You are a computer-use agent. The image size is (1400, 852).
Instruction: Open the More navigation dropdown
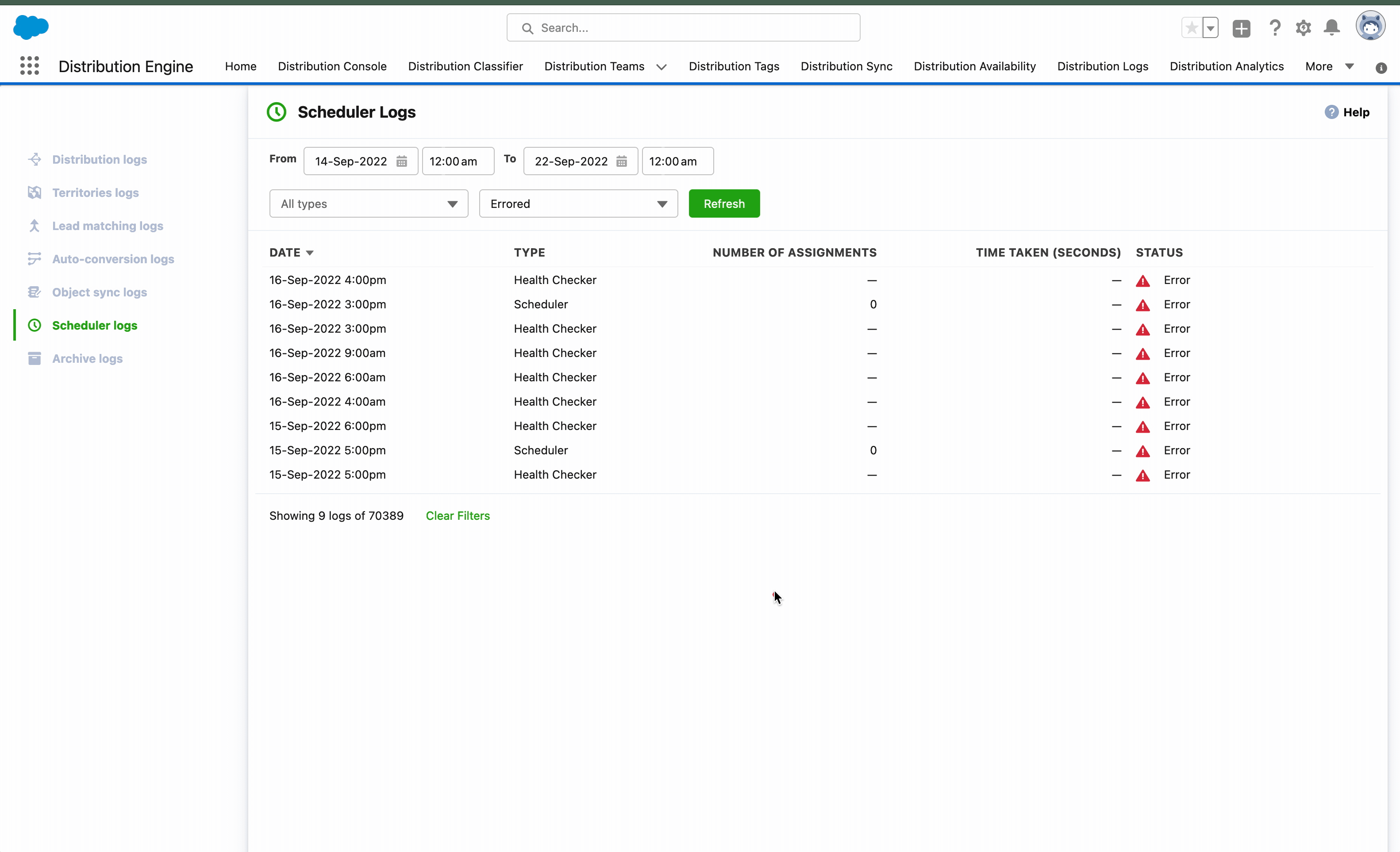click(x=1330, y=66)
